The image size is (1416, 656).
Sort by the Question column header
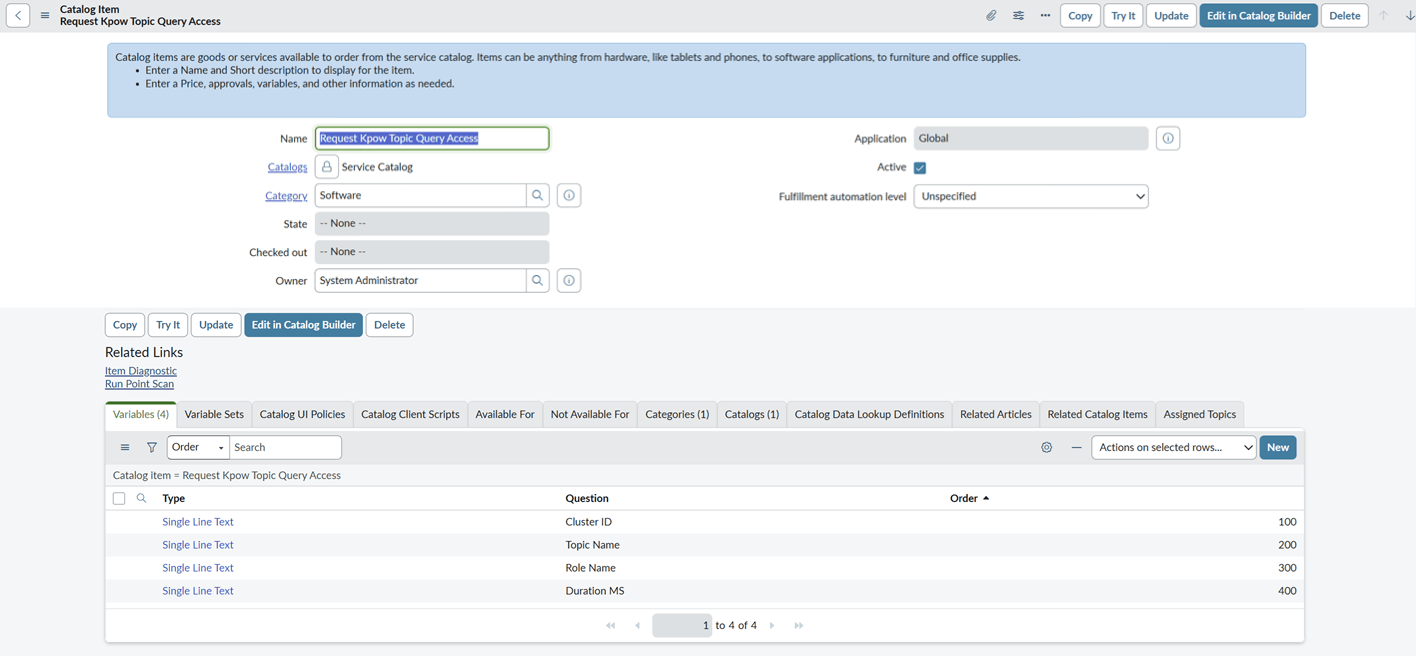tap(587, 498)
